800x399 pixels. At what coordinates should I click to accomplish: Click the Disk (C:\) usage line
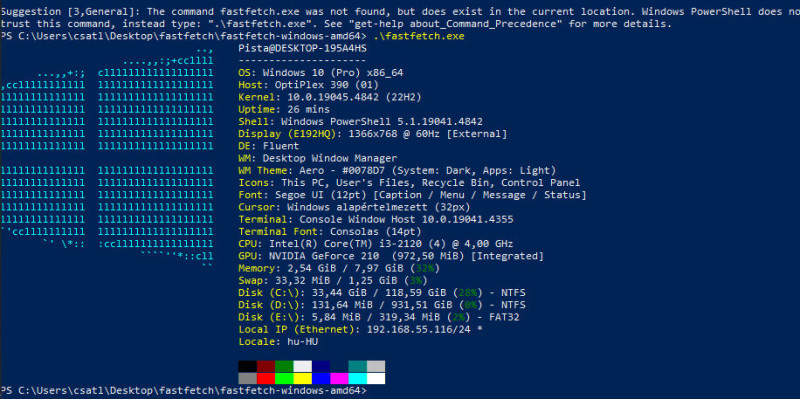pos(382,293)
